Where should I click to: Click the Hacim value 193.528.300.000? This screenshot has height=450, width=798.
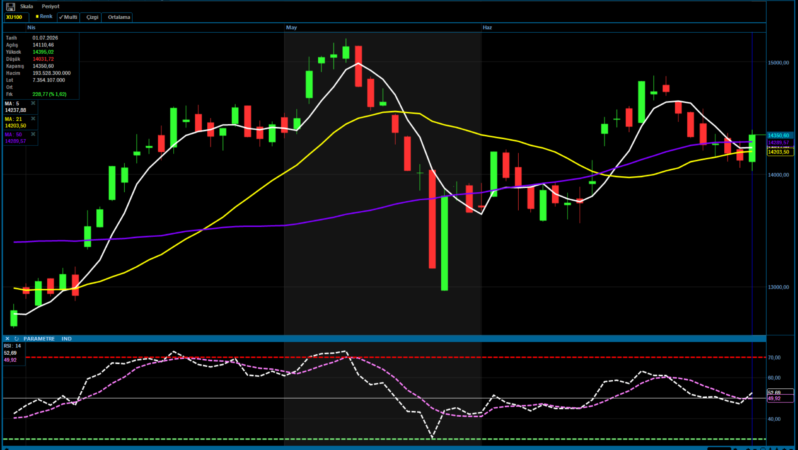[x=51, y=73]
